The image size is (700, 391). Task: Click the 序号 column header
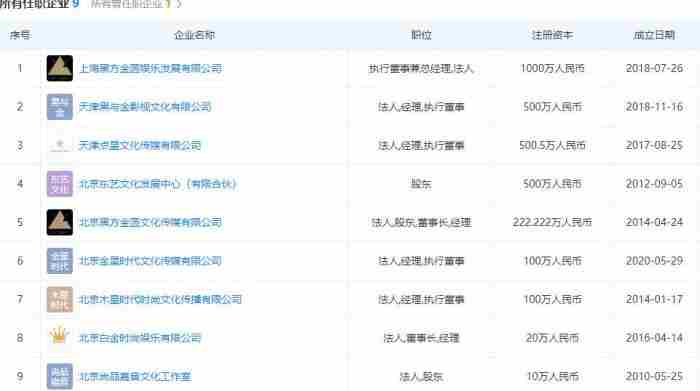pyautogui.click(x=20, y=35)
